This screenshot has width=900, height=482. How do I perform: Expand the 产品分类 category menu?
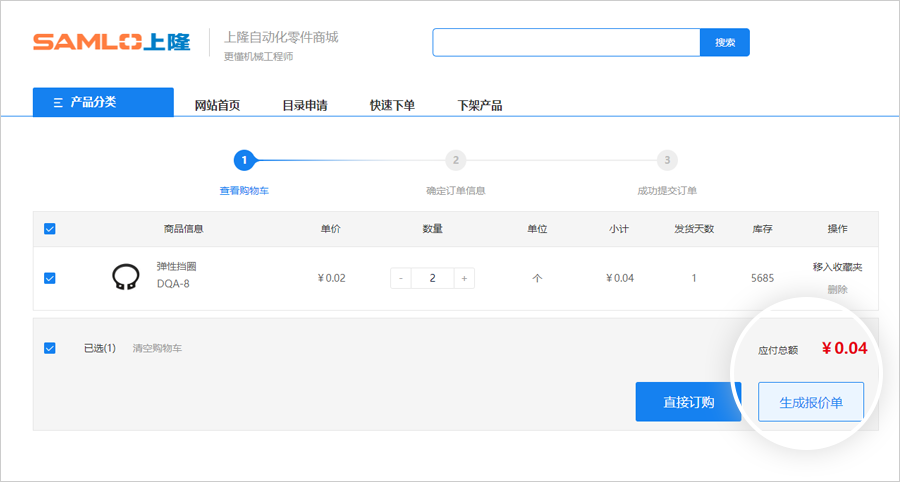[x=103, y=102]
